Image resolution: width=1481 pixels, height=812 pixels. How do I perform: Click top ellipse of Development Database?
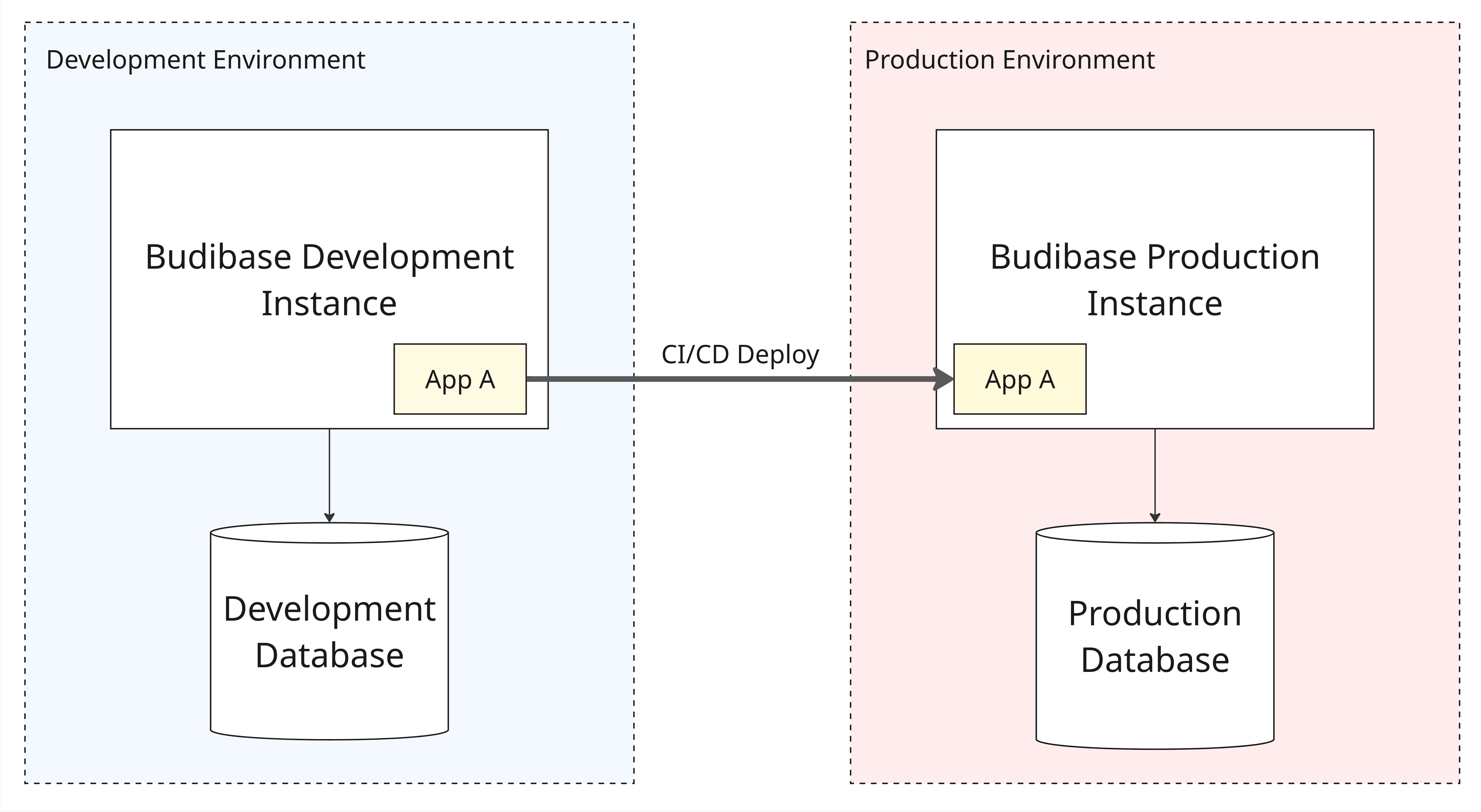click(x=329, y=533)
